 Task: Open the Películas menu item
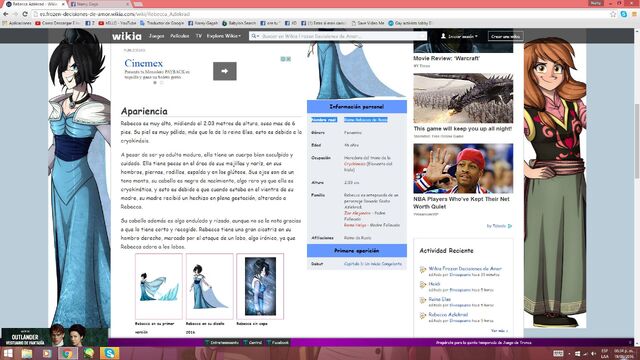click(180, 36)
